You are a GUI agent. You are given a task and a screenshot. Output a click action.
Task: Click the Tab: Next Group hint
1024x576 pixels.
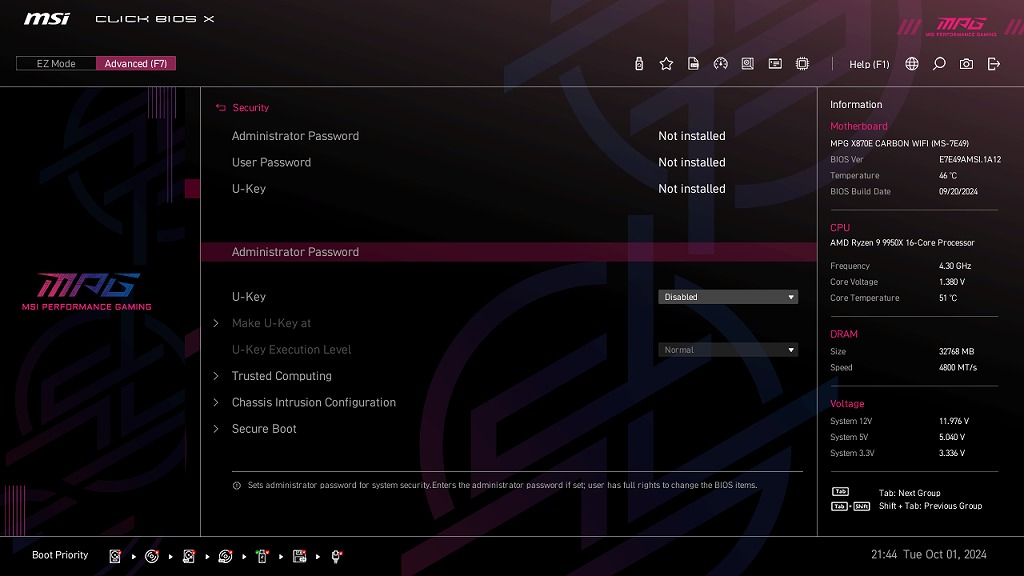click(909, 493)
